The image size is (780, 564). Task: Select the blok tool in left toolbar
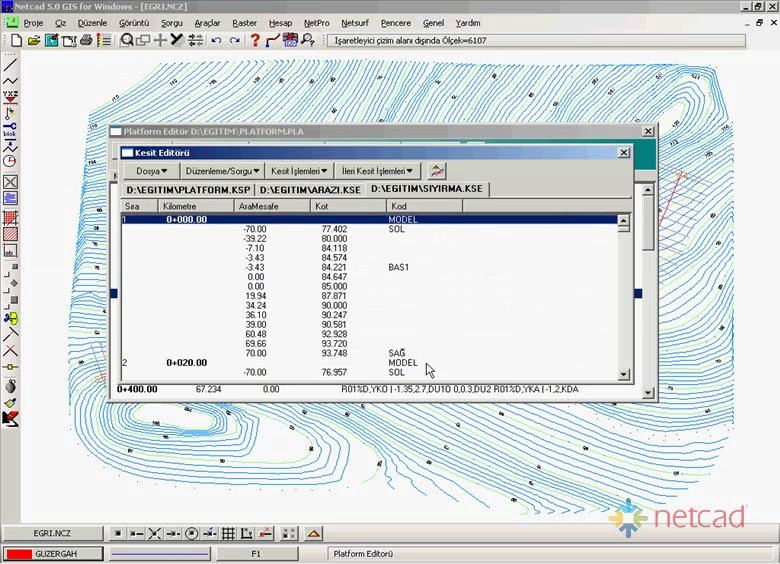10,130
